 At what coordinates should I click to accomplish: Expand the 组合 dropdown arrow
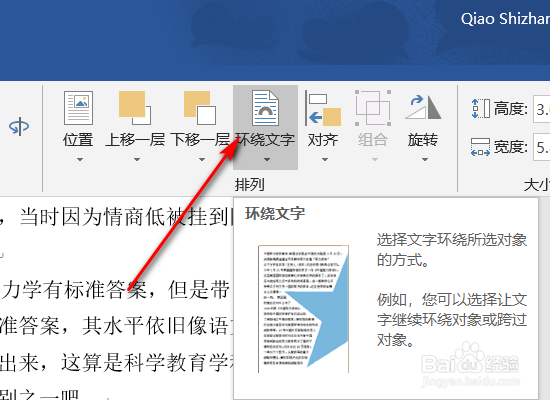375,160
